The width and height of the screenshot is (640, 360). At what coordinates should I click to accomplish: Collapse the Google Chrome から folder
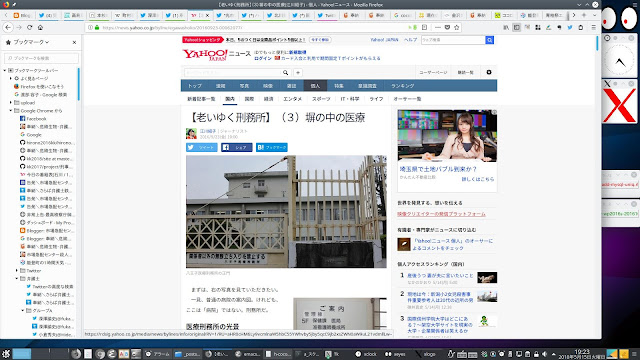click(x=11, y=111)
